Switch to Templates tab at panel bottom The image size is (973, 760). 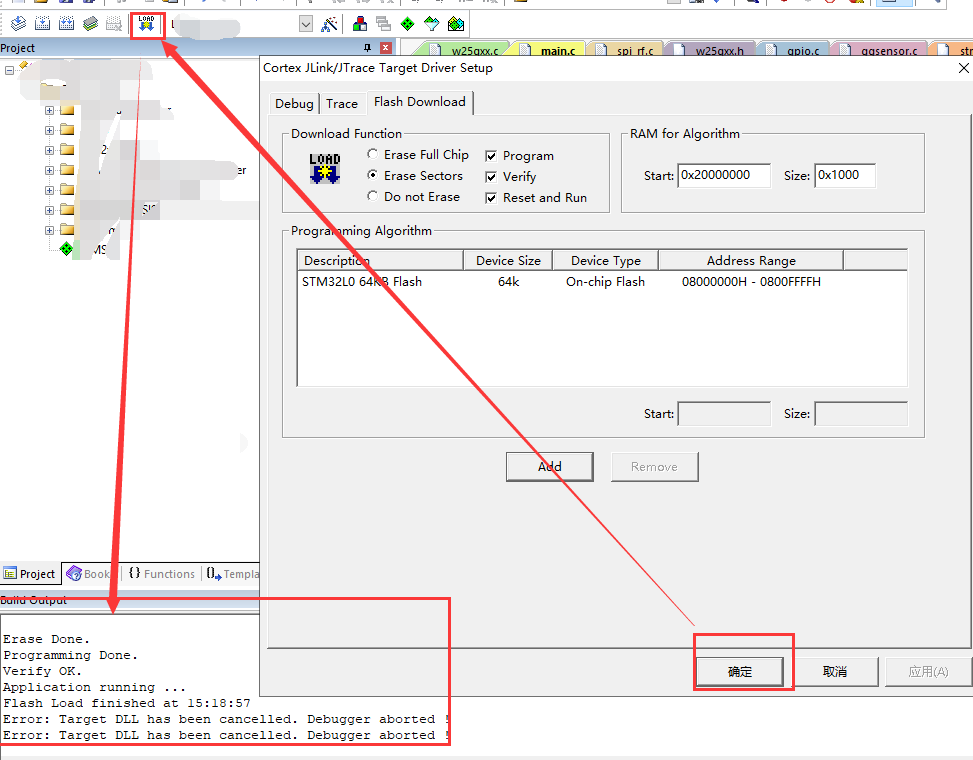tap(233, 574)
